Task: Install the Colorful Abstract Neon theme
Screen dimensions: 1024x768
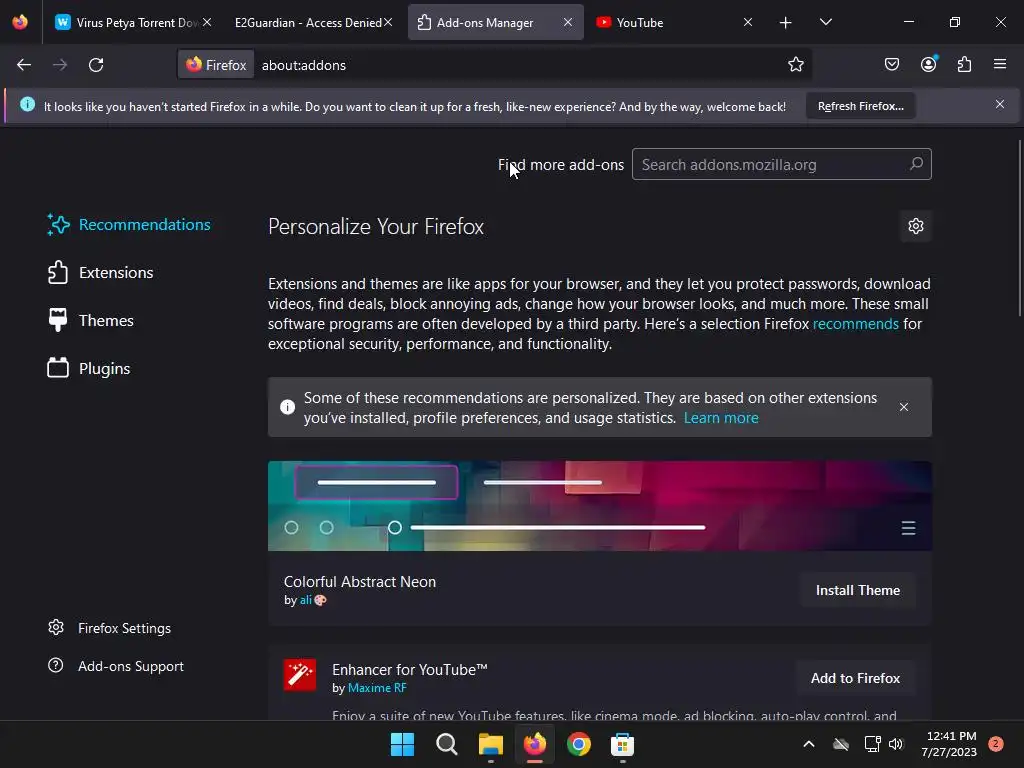Action: click(857, 590)
